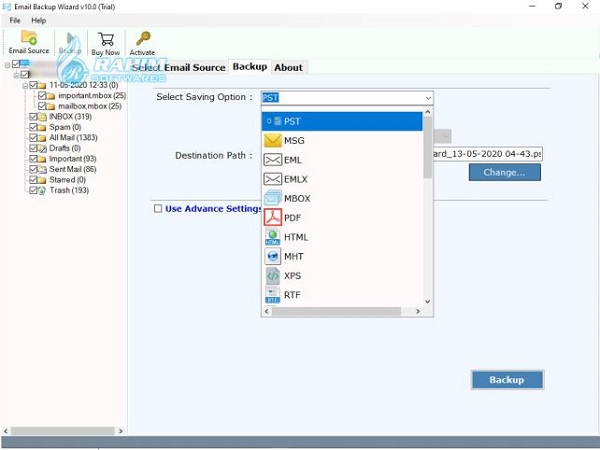Uncheck the Drafts (0) checkbox
600x450 pixels.
pos(33,148)
